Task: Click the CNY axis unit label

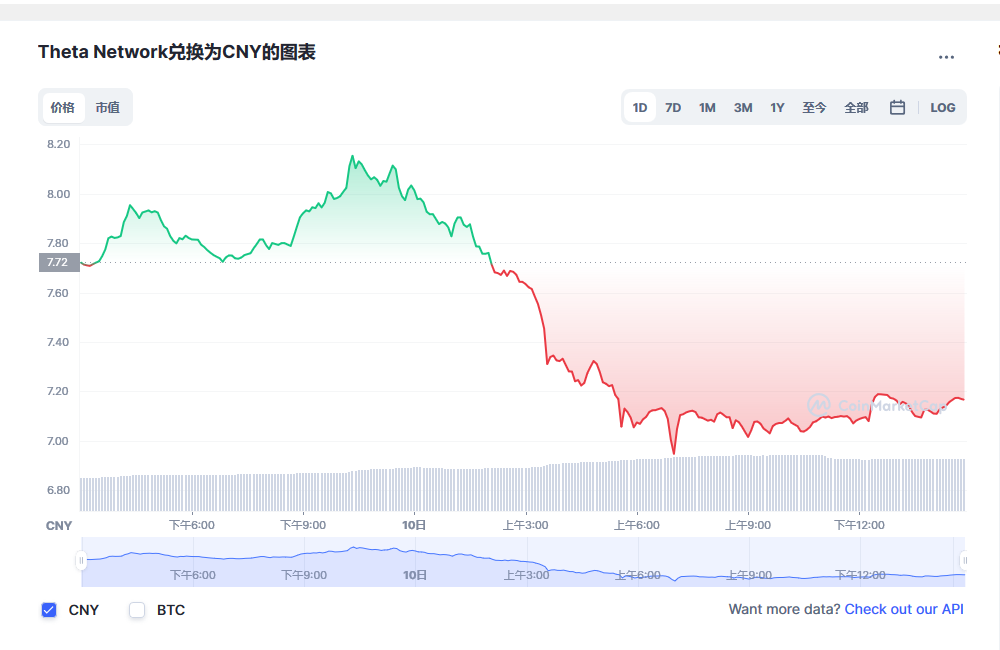Action: (x=59, y=526)
